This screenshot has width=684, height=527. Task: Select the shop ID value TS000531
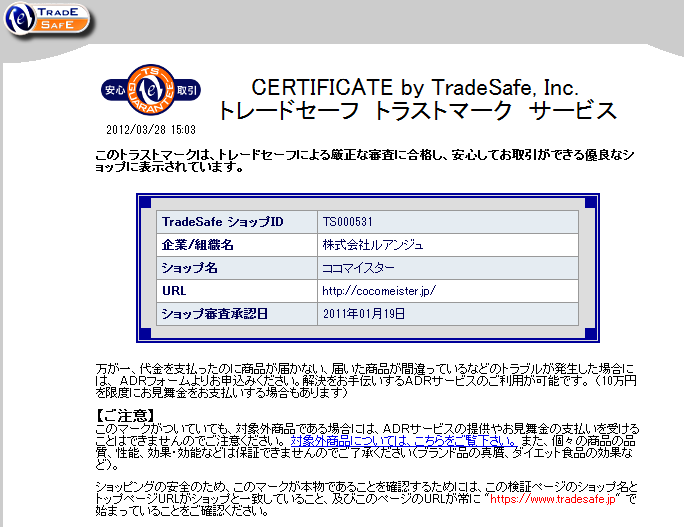tap(348, 222)
